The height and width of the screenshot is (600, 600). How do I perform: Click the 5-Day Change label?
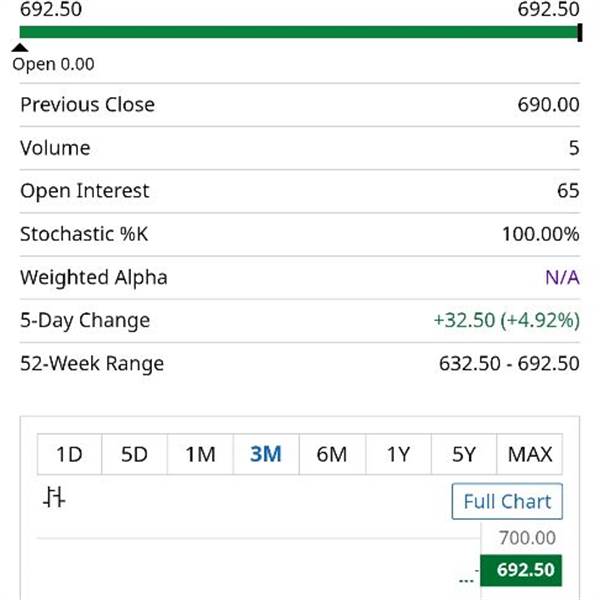click(85, 321)
